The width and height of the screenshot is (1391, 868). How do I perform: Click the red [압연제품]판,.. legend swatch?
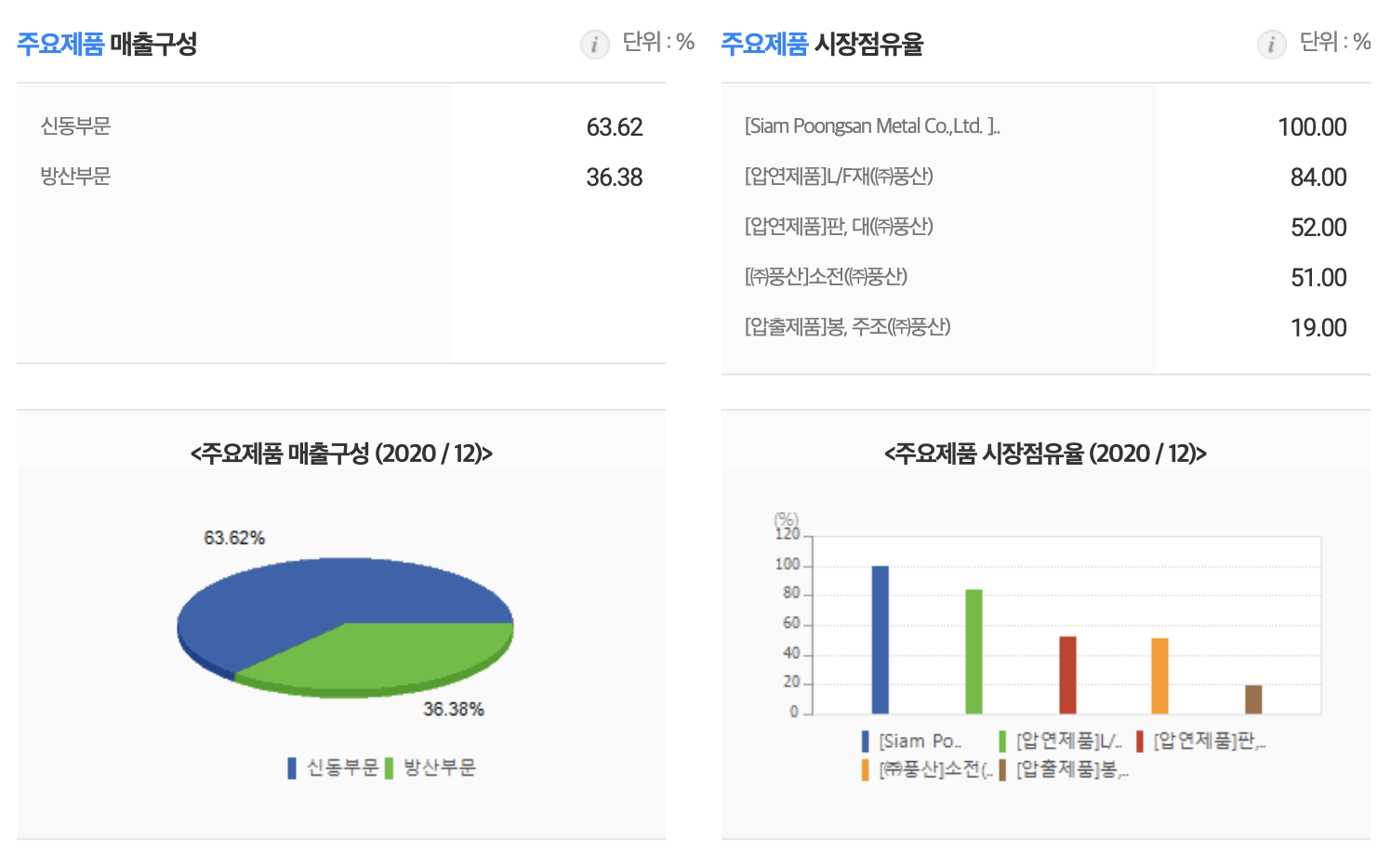pos(1140,741)
